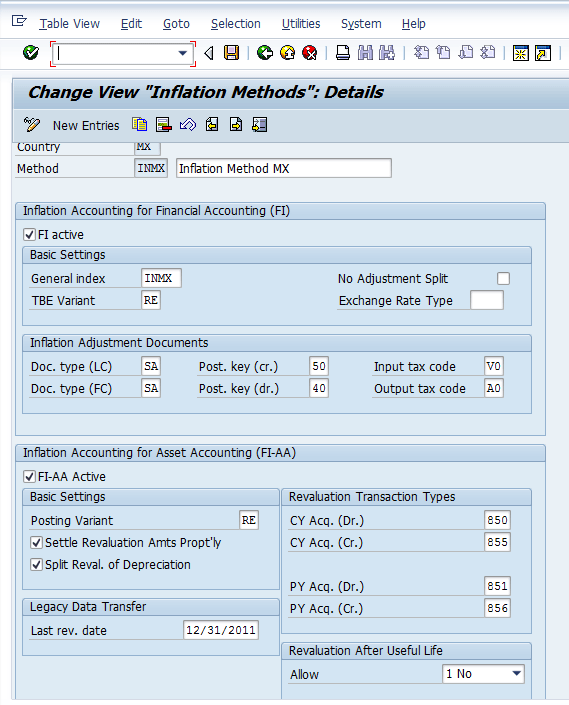
Task: Click the green checkmark Enter icon
Action: click(31, 53)
